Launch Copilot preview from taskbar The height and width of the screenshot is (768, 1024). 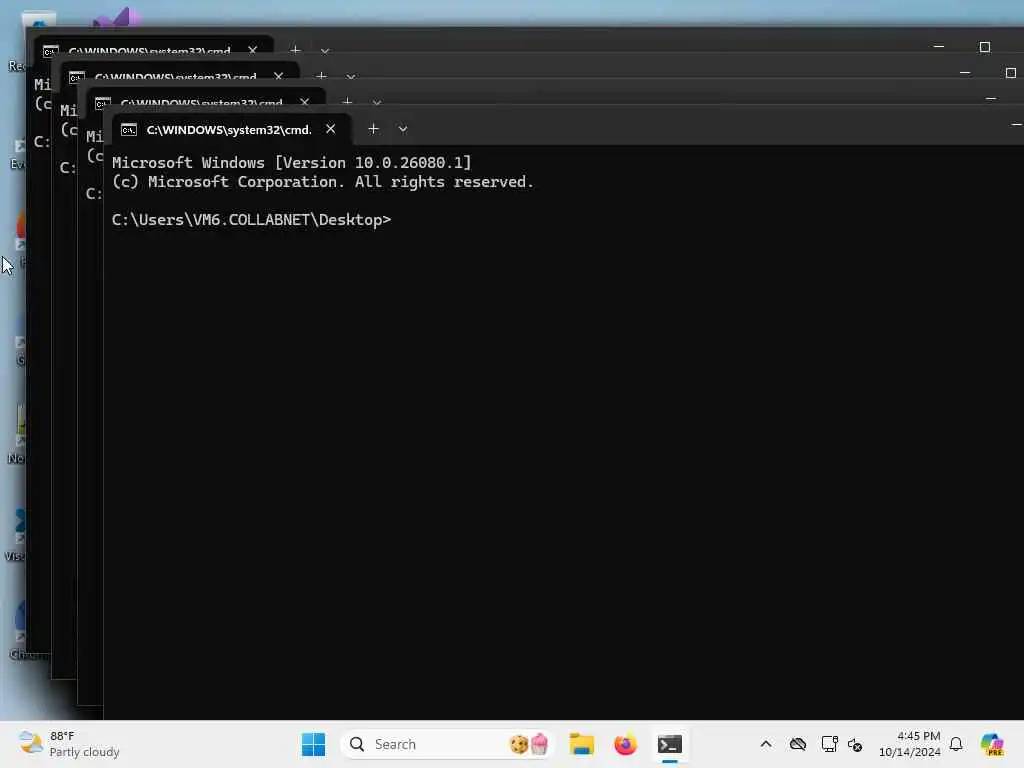992,744
